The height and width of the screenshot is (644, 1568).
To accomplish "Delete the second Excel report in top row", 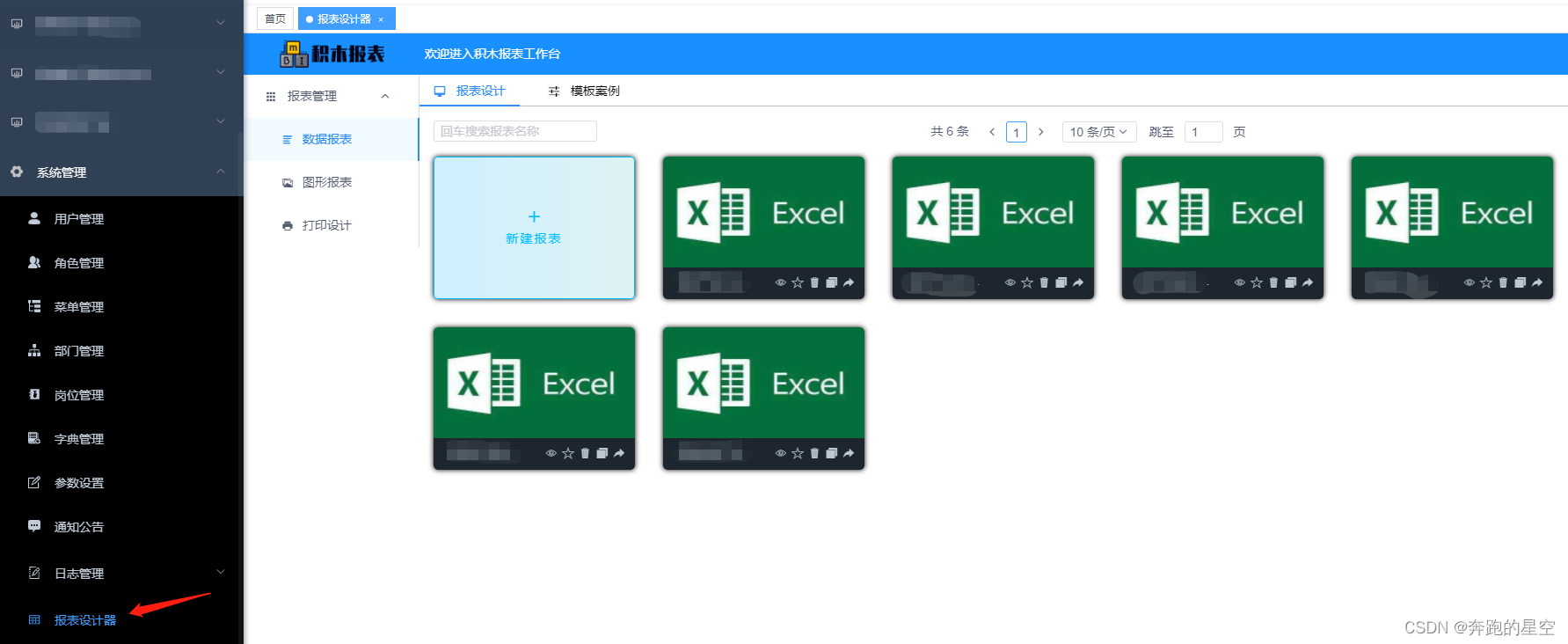I will click(1044, 282).
